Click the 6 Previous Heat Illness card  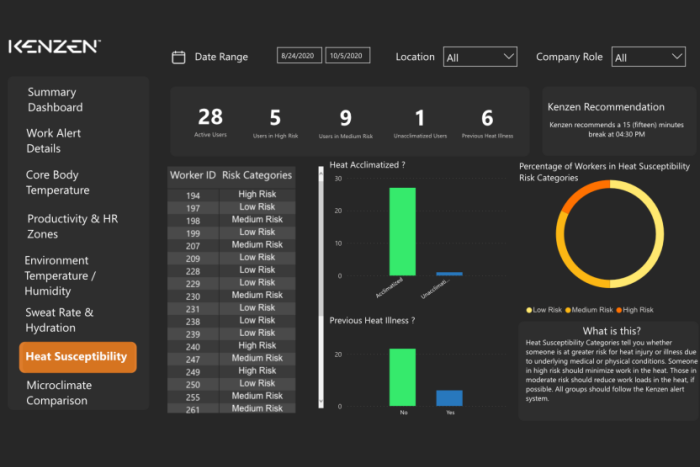pos(487,123)
